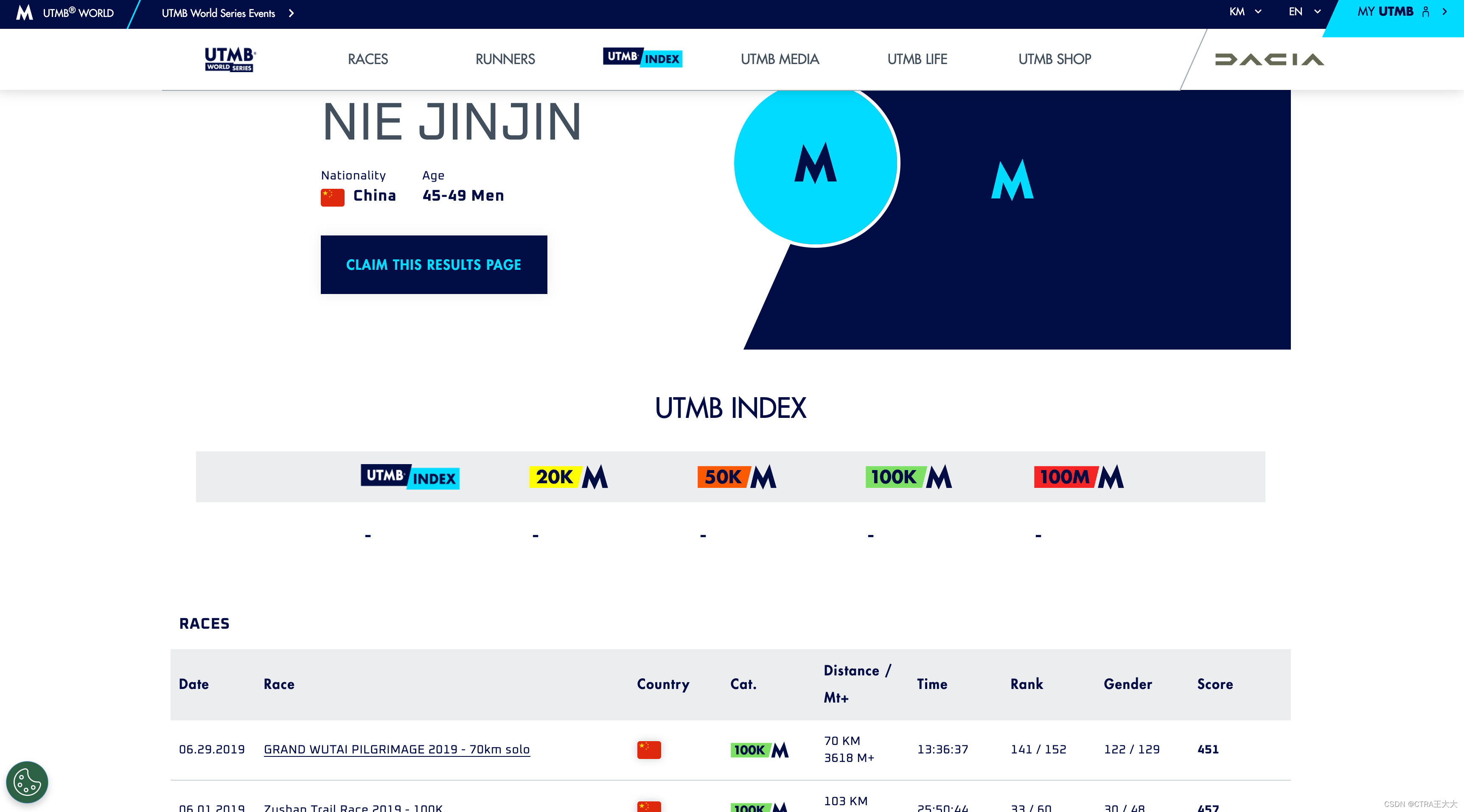This screenshot has height=812, width=1464.
Task: Open Grand Wutai Pilgrimage 2019 race link
Action: (396, 749)
